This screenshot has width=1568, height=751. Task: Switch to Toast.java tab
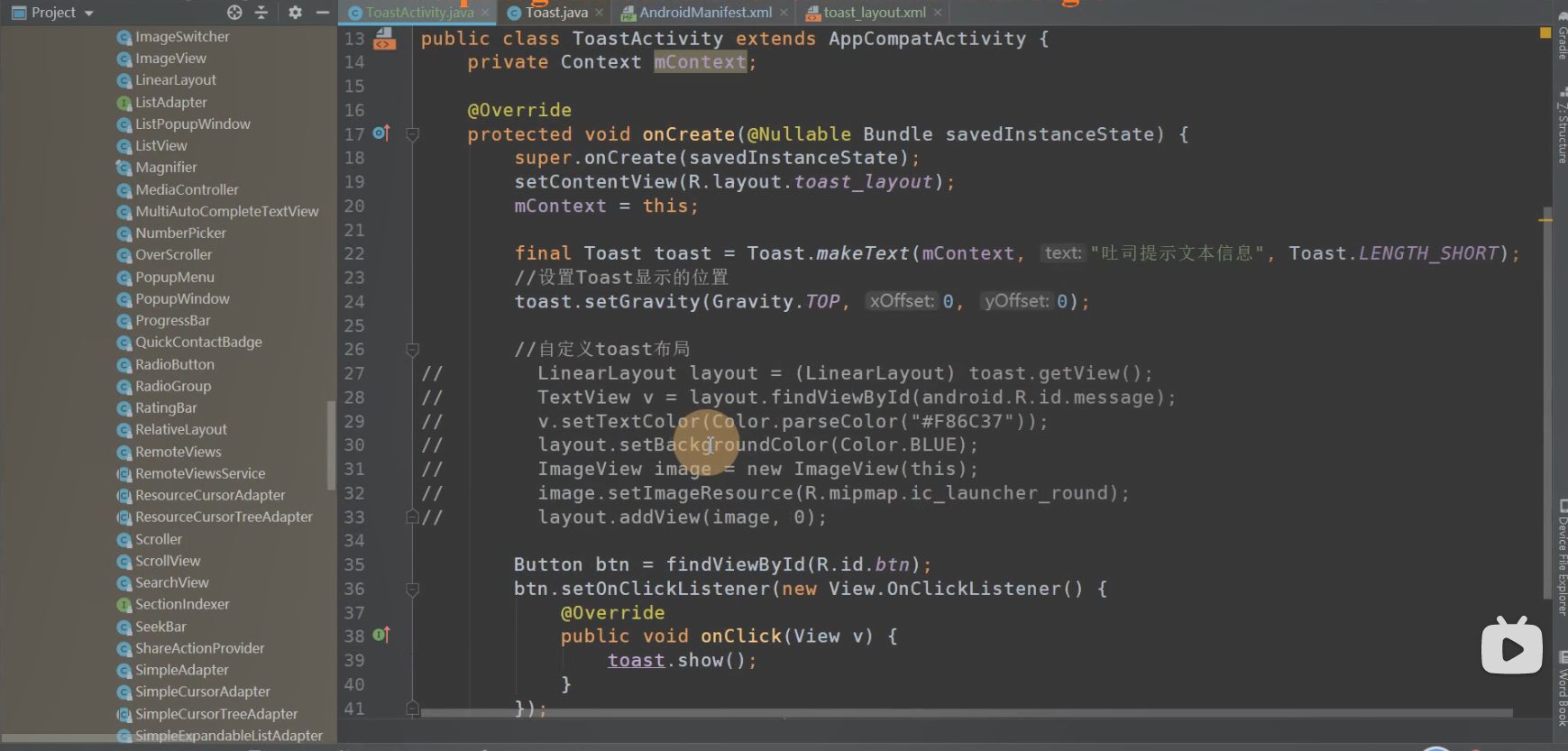pyautogui.click(x=556, y=13)
